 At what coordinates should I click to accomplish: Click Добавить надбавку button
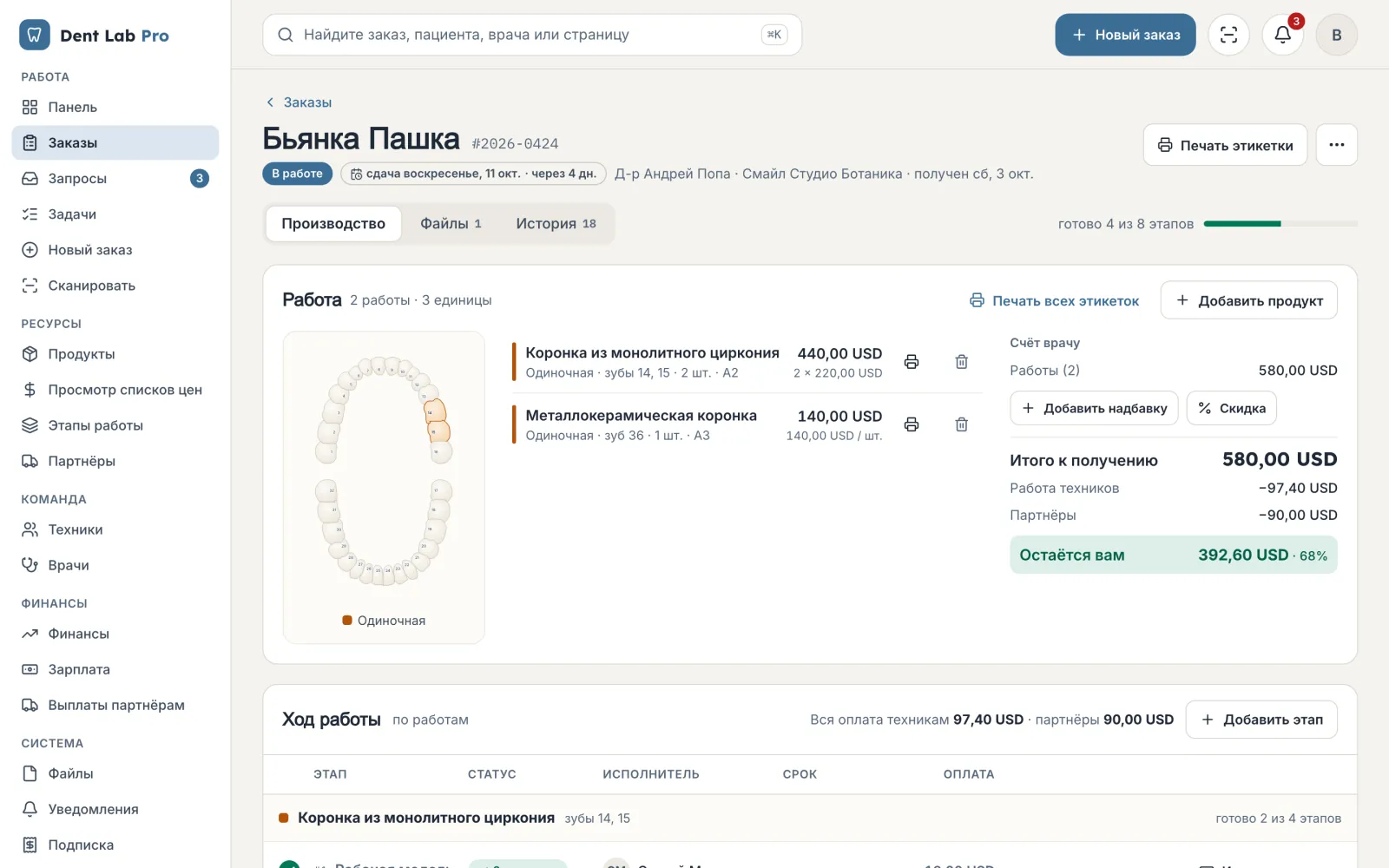point(1094,408)
